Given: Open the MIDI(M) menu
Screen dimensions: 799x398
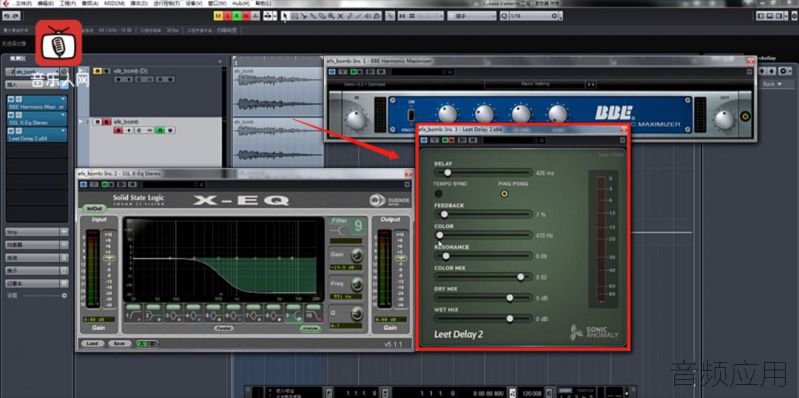Looking at the screenshot, I should pos(114,4).
